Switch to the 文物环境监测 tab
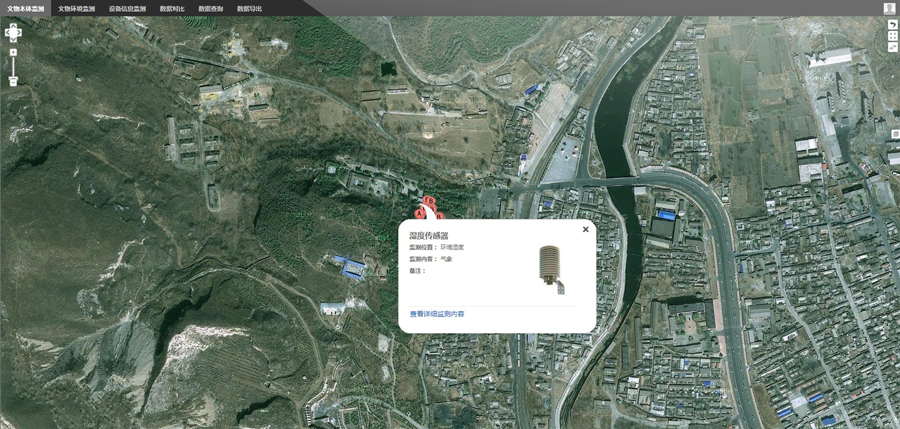Image resolution: width=900 pixels, height=429 pixels. [x=77, y=8]
